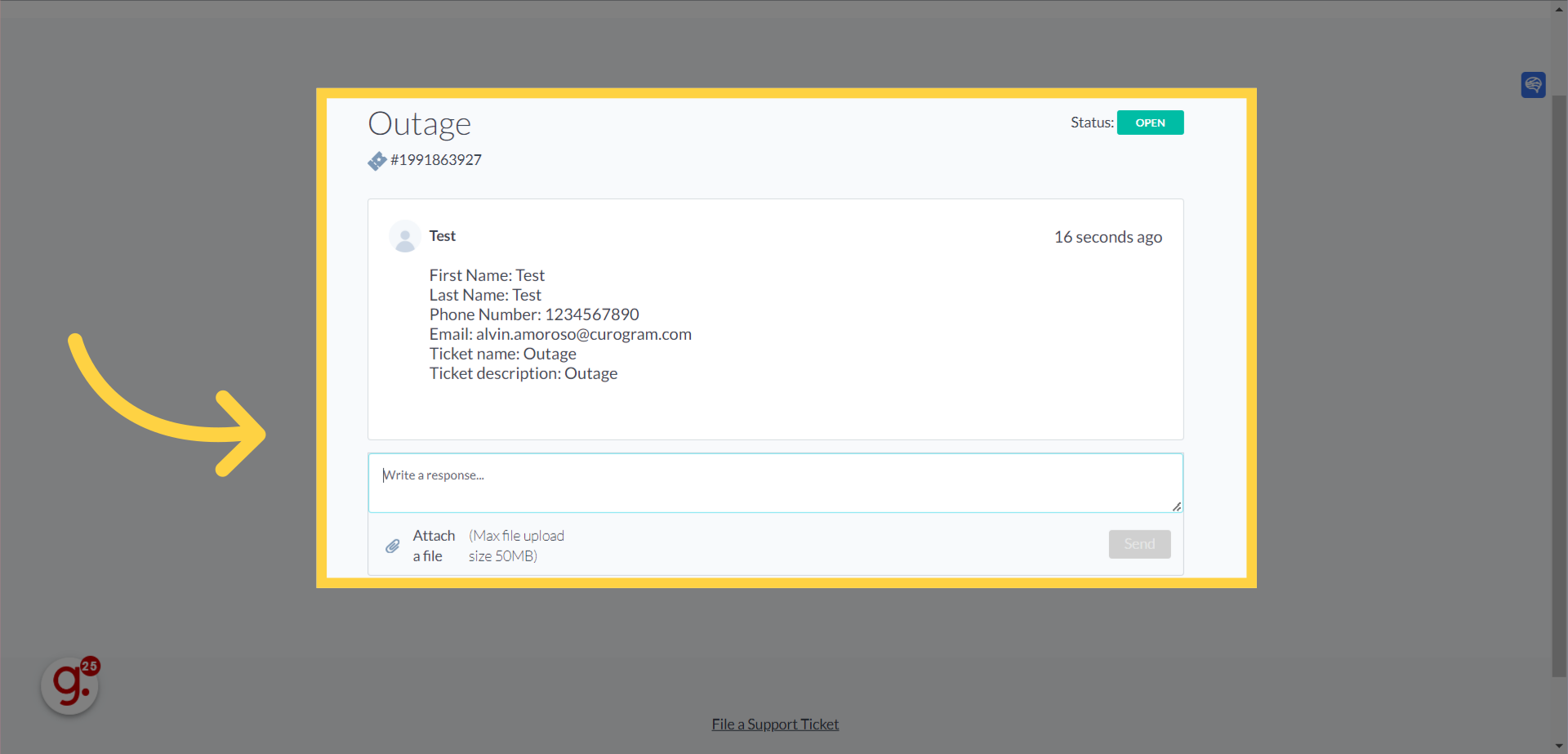1568x754 pixels.
Task: Click the red 25 notification badge
Action: pyautogui.click(x=91, y=664)
